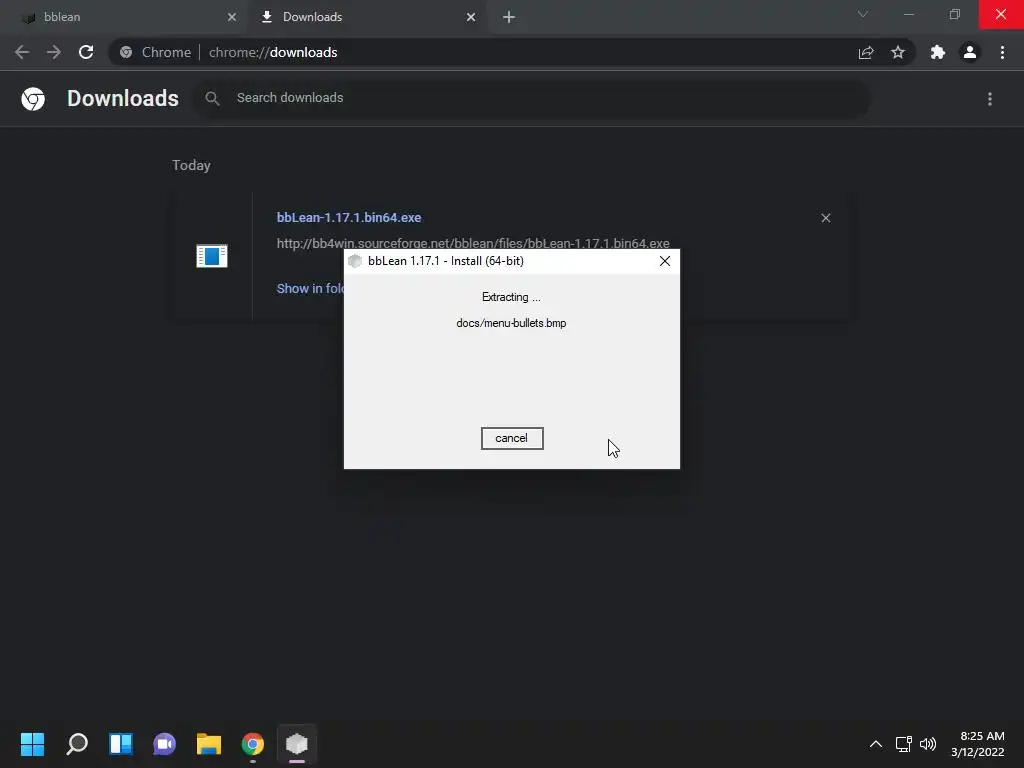Open Windows taskbar search
The image size is (1024, 768).
(77, 744)
